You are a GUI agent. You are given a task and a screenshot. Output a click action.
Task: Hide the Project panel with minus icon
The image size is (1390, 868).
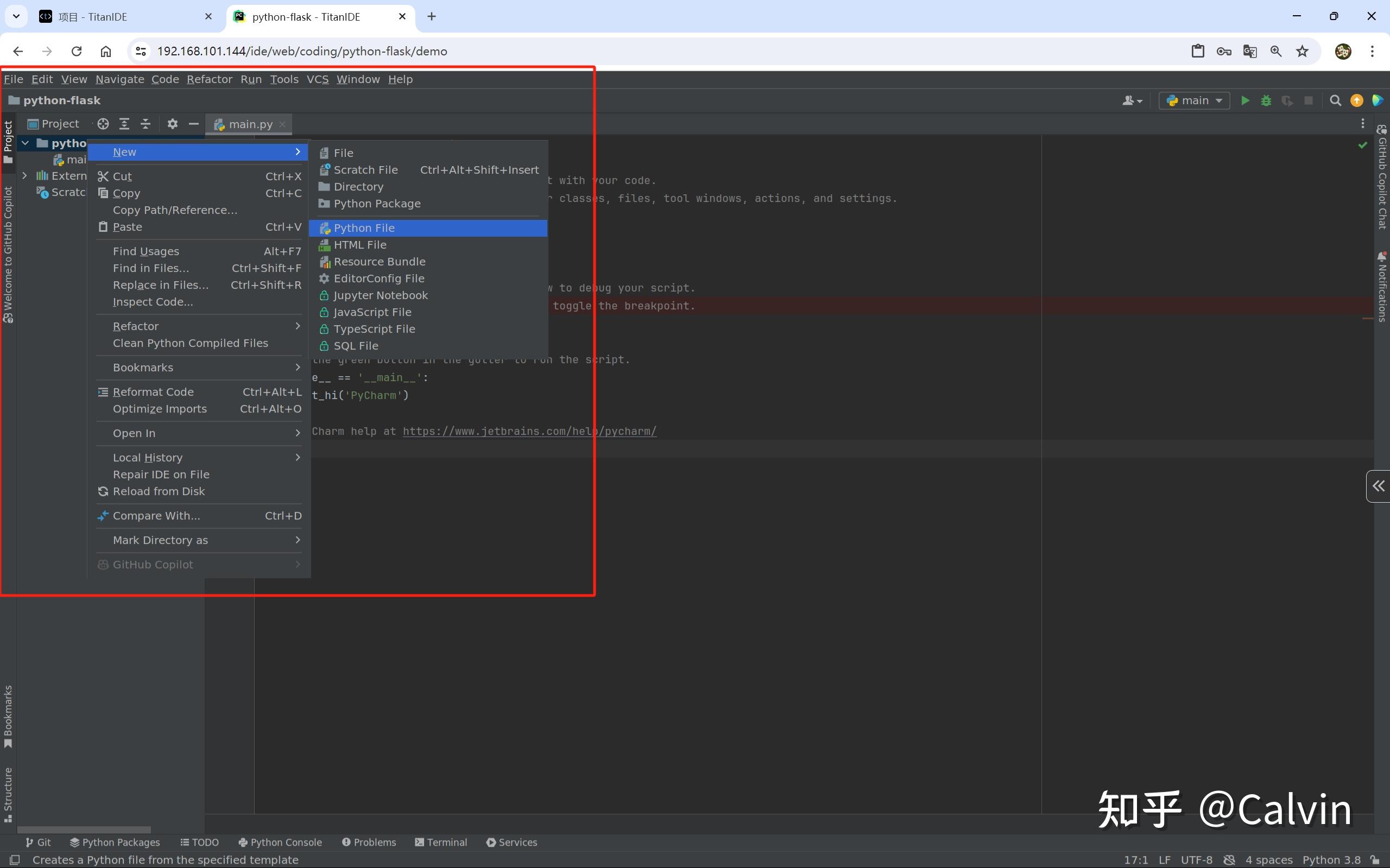pos(193,123)
